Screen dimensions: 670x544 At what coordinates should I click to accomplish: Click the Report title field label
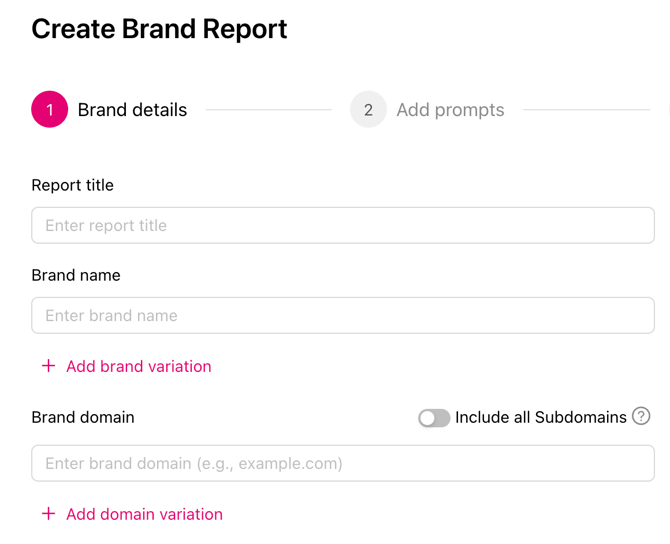(72, 185)
